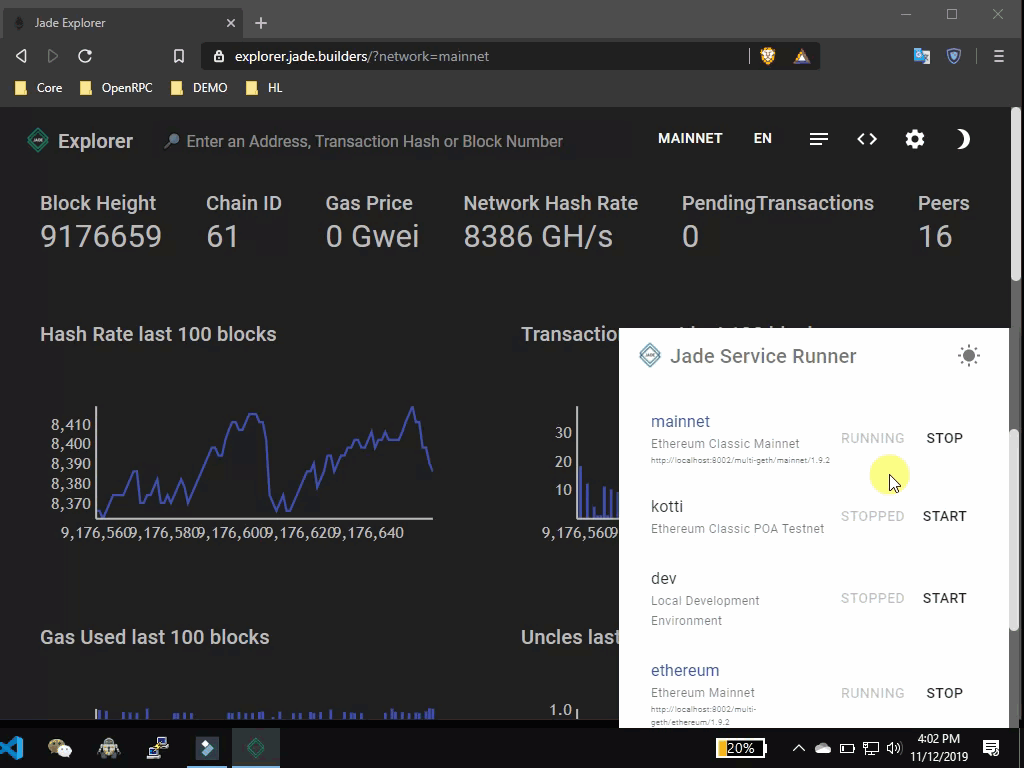Open the remote connection taskbar icon

coord(157,748)
